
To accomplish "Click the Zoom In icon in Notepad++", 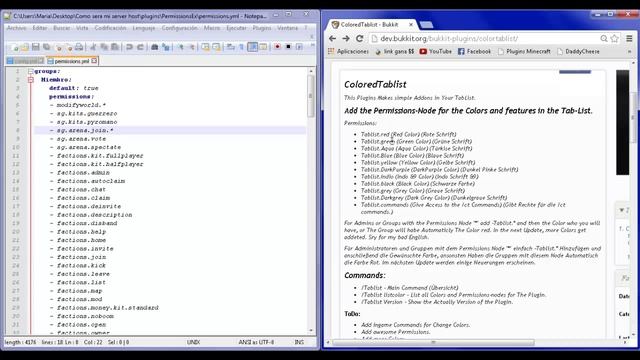I will (x=180, y=47).
